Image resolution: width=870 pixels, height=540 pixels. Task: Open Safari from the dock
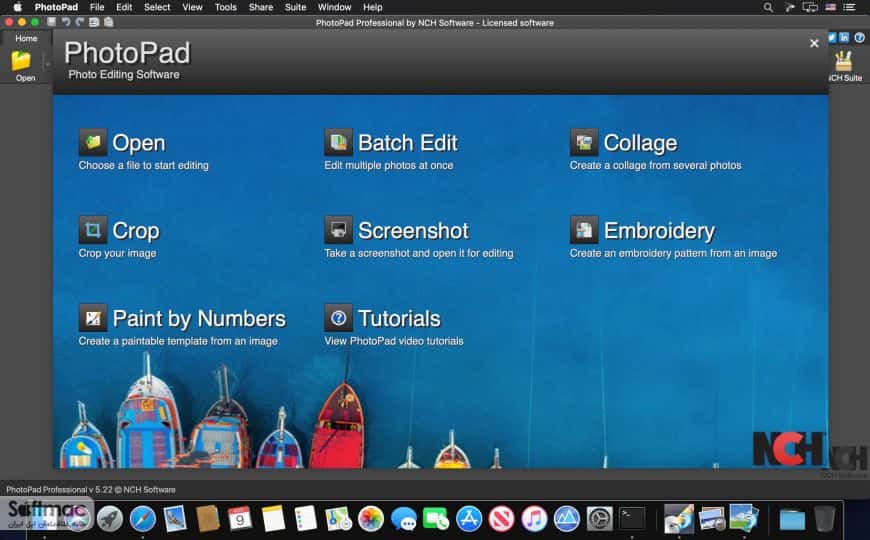[143, 519]
